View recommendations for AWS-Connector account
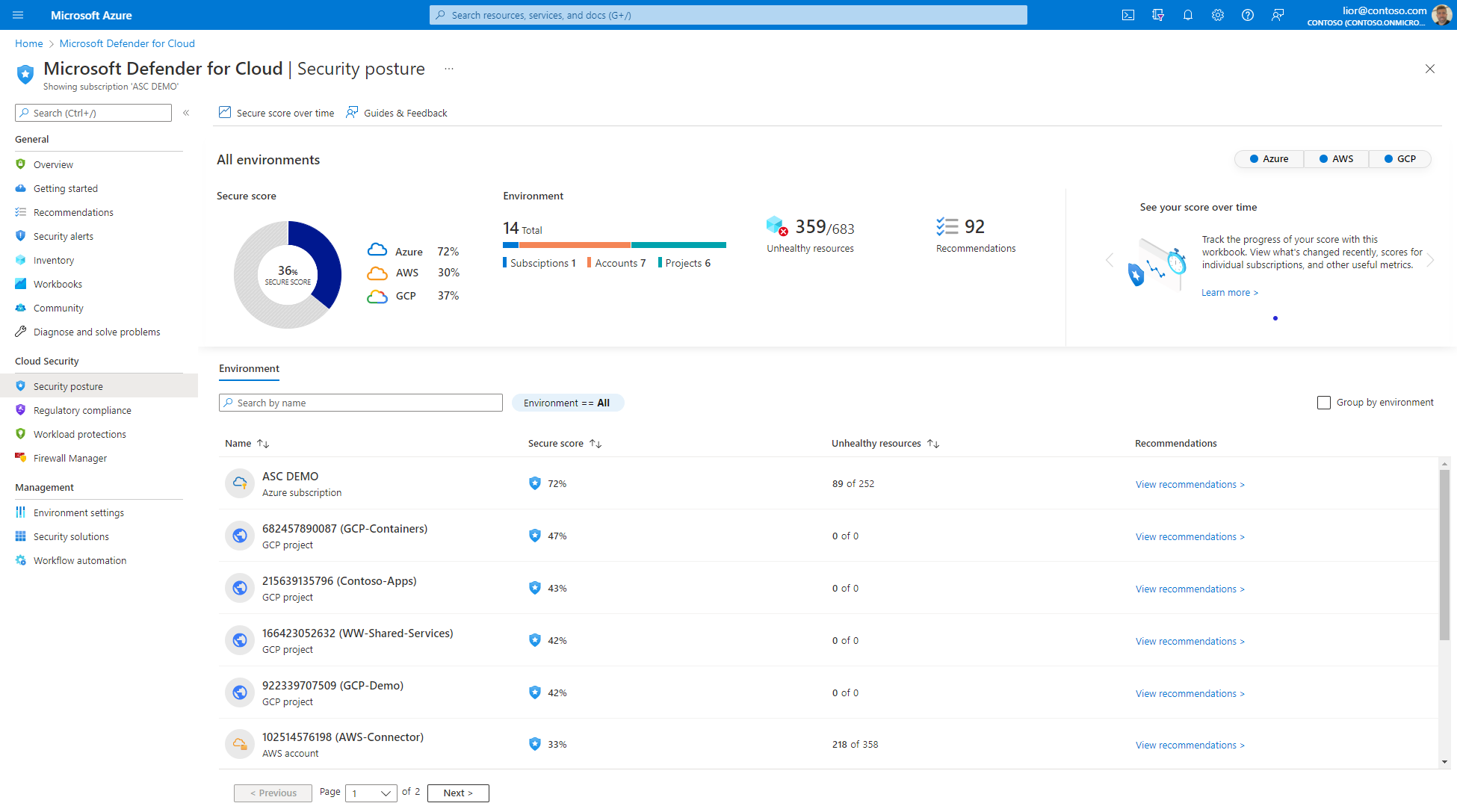The image size is (1457, 812). 1190,745
